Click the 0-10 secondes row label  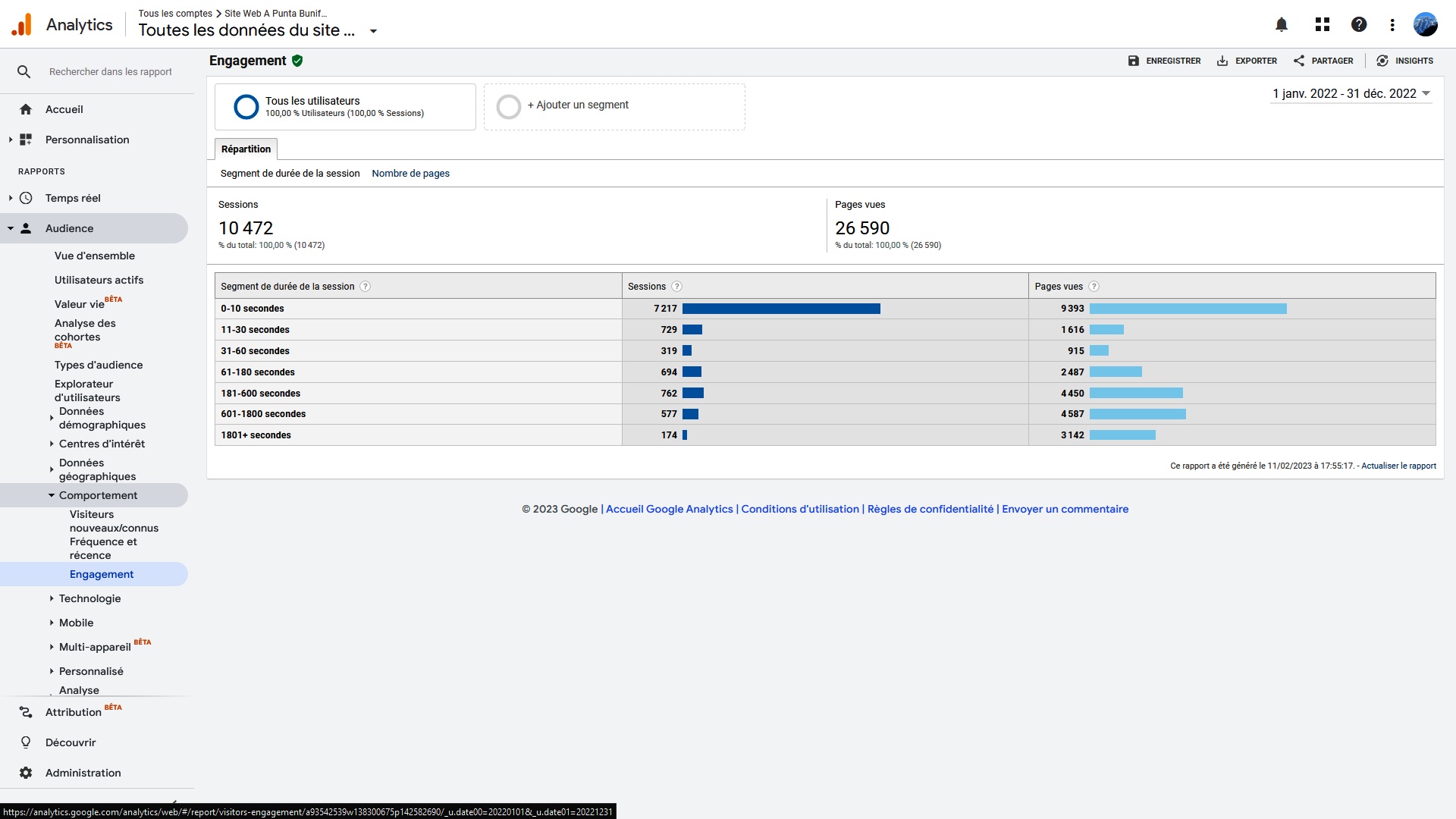253,309
